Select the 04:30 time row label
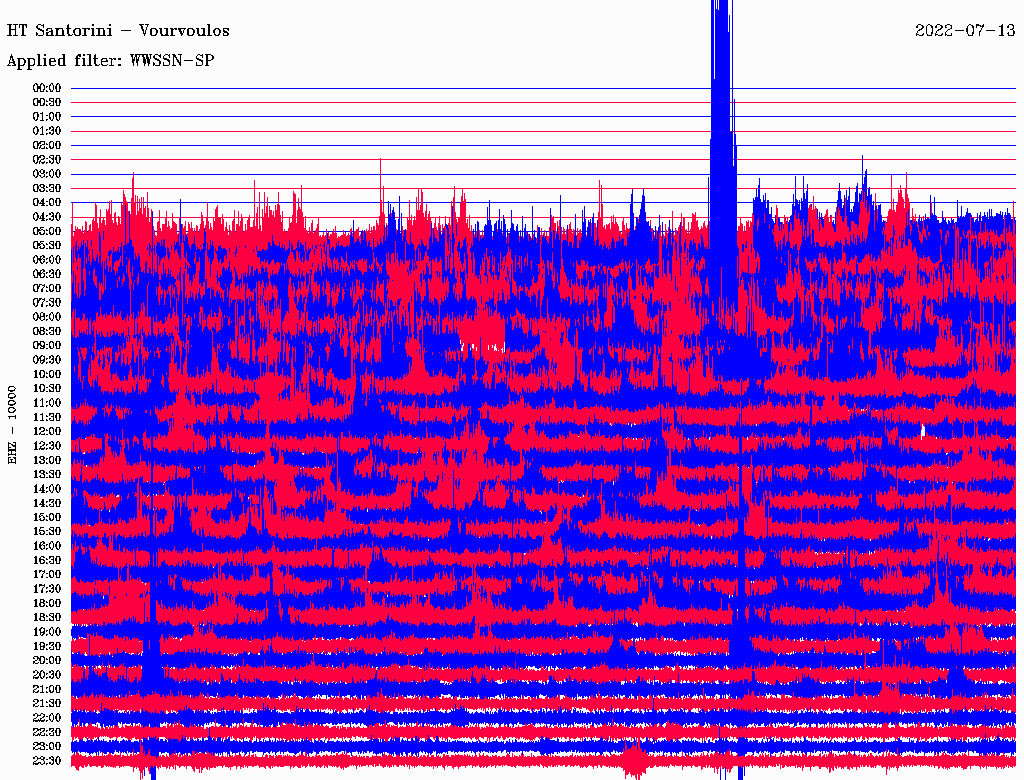The image size is (1024, 780). (47, 217)
